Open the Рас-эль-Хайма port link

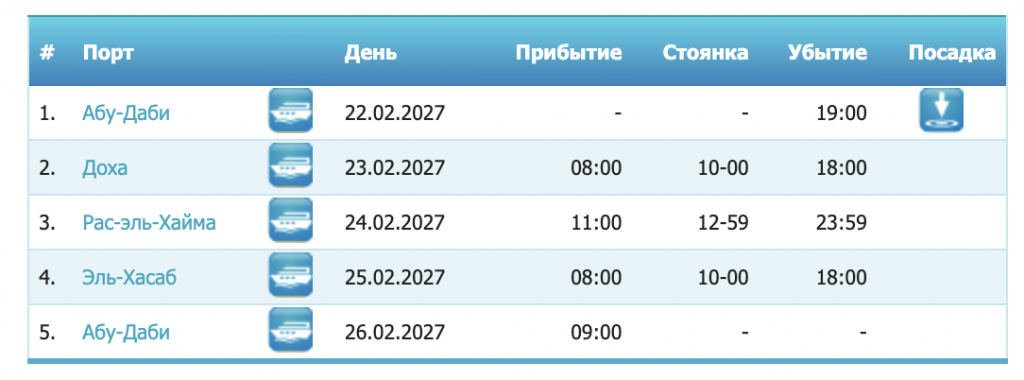pyautogui.click(x=149, y=223)
